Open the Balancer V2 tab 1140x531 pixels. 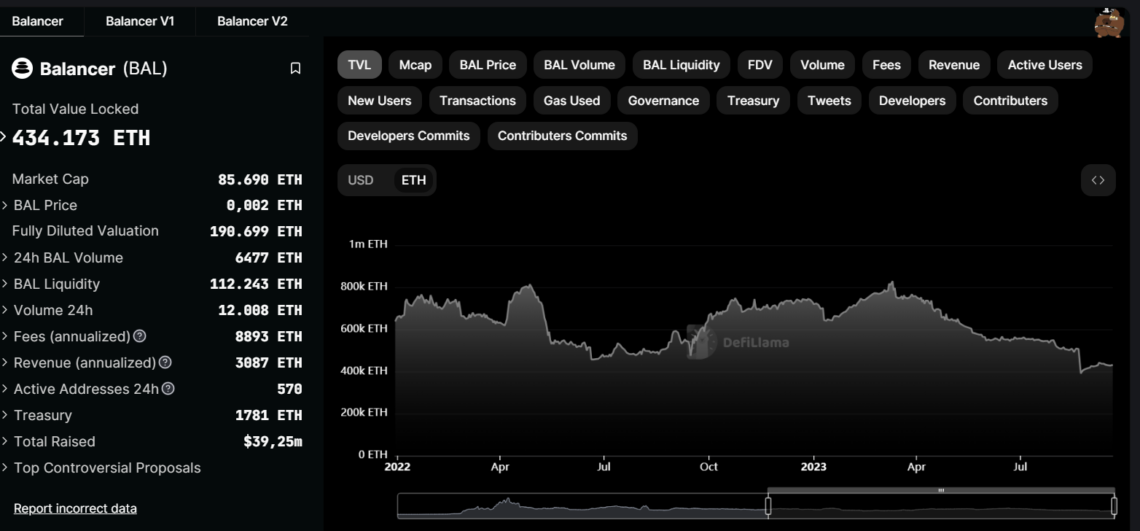(x=252, y=21)
